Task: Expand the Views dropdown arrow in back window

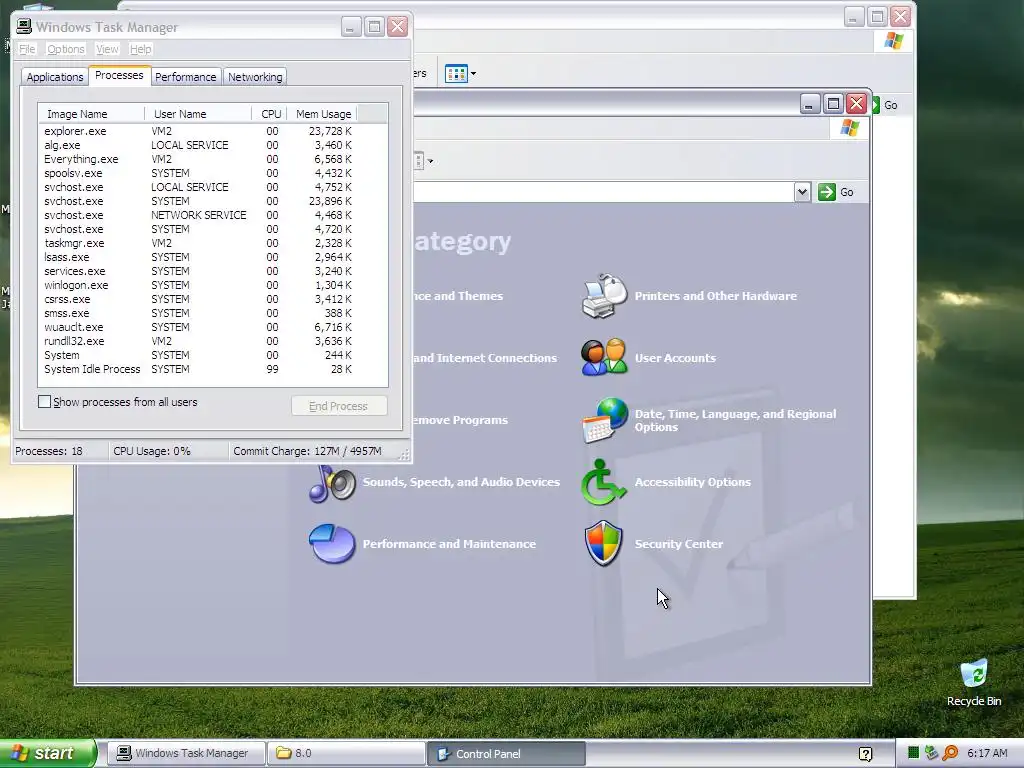Action: tap(473, 74)
